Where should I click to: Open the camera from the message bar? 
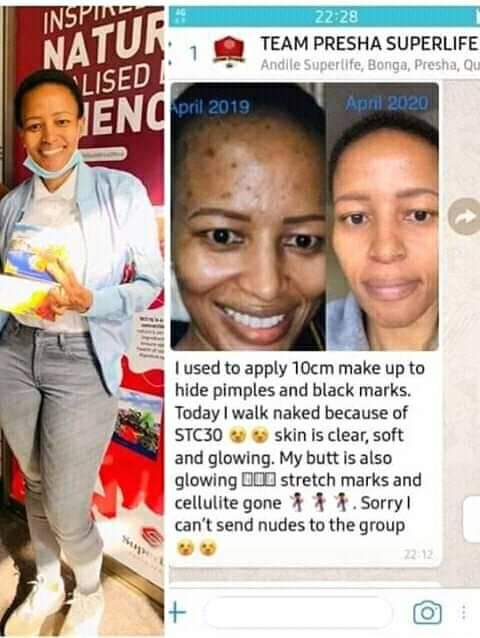(427, 612)
